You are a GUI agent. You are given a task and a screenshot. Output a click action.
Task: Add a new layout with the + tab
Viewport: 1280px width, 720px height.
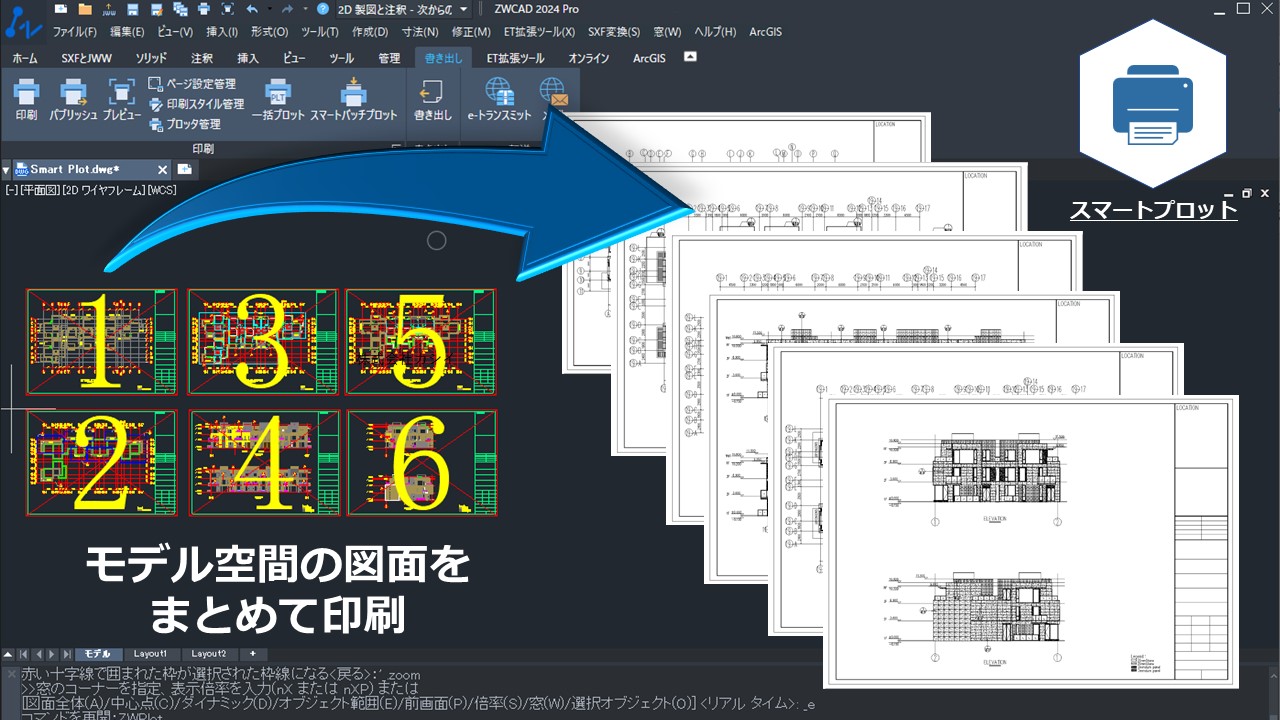[x=253, y=654]
